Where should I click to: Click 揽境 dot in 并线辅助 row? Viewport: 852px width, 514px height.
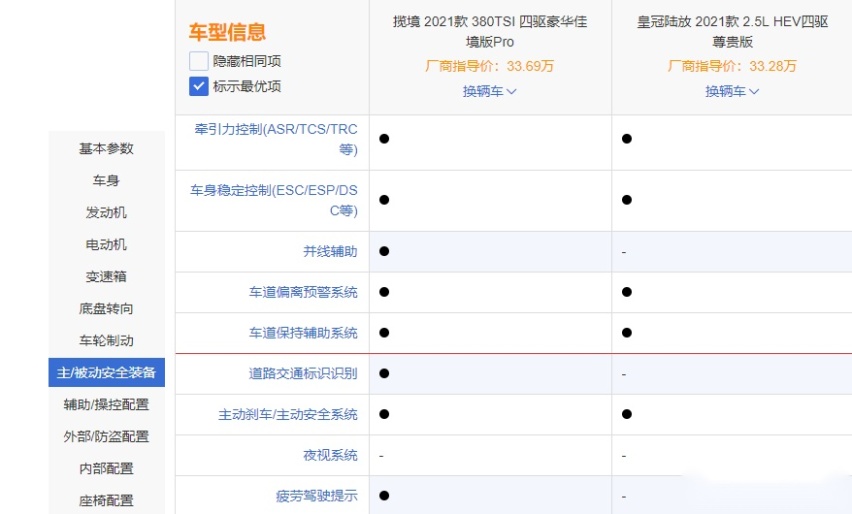(384, 251)
